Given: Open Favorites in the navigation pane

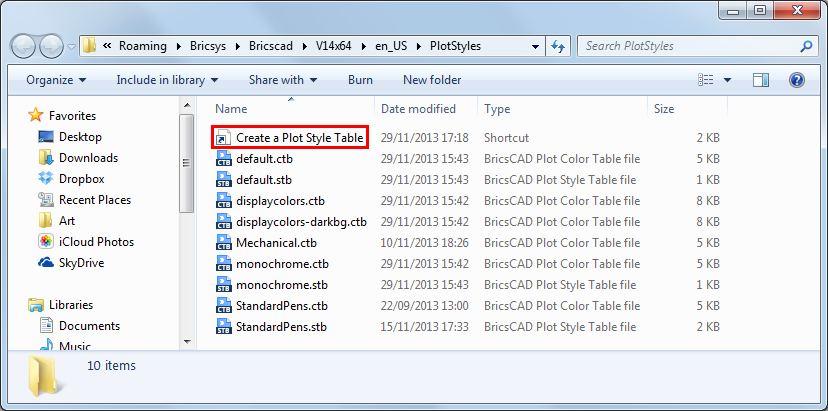Looking at the screenshot, I should tap(72, 116).
